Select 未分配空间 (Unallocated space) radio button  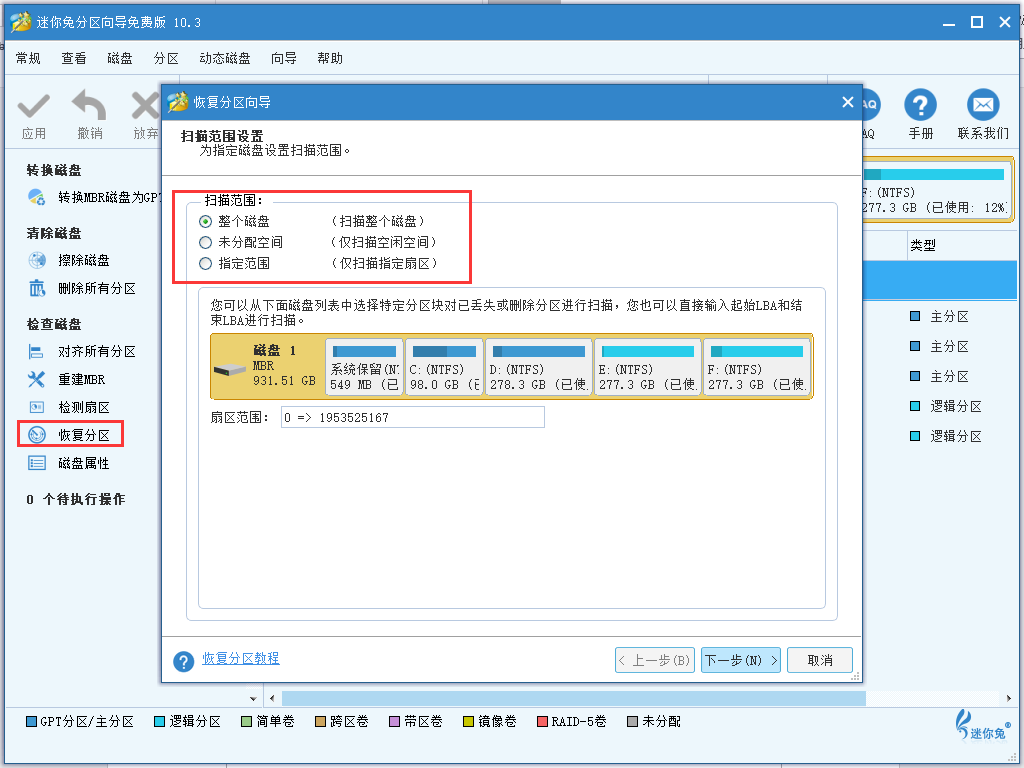tap(205, 242)
